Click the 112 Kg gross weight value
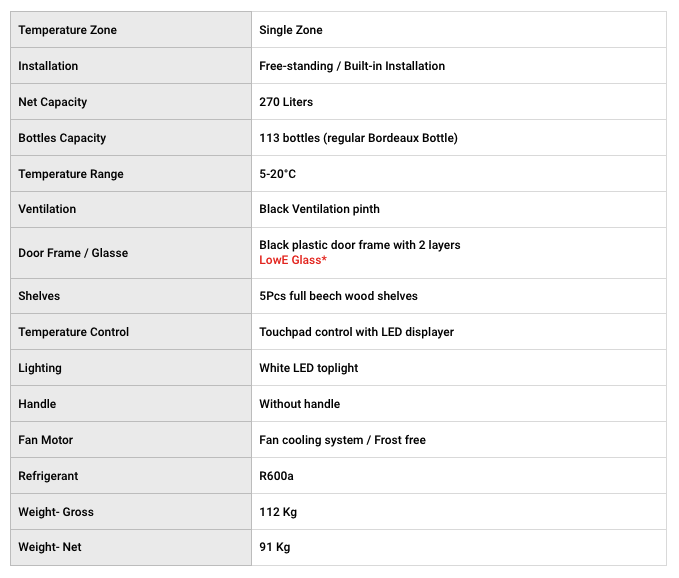The width and height of the screenshot is (679, 578). tap(278, 512)
